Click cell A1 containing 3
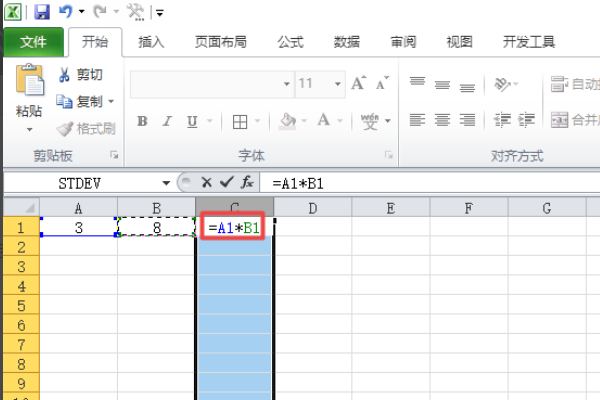The image size is (600, 400). (78, 227)
